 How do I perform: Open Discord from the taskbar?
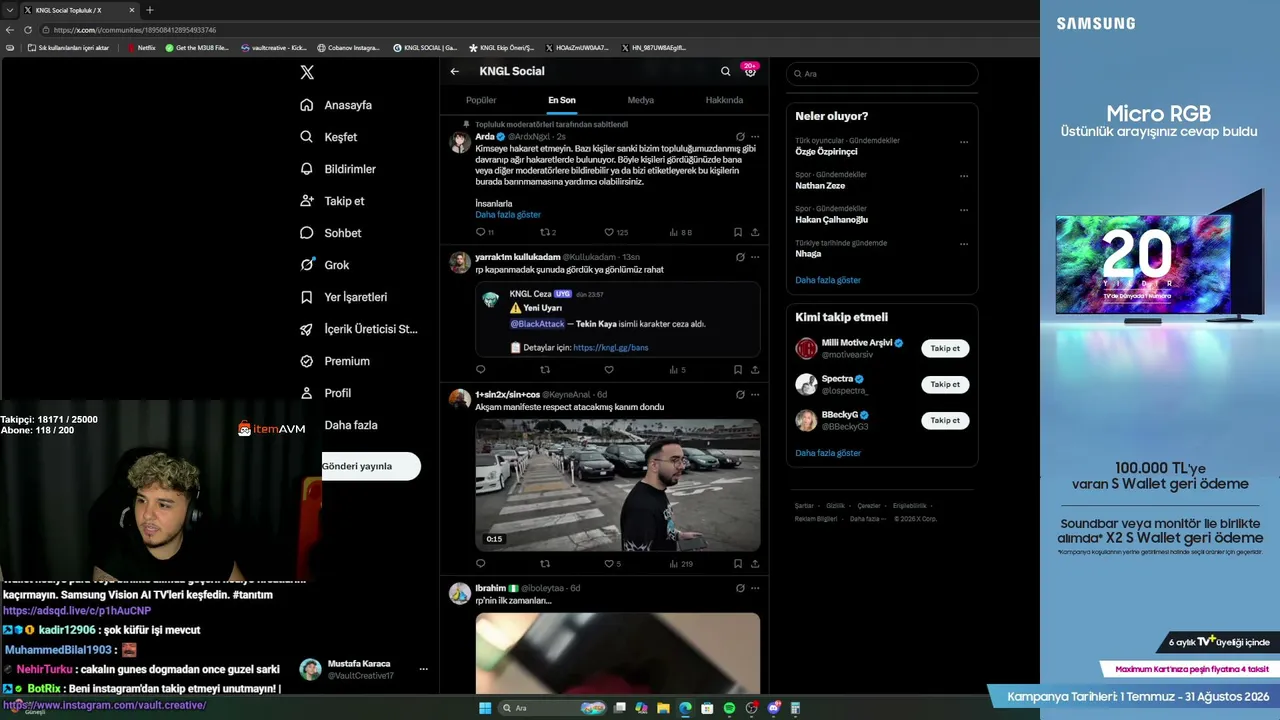pos(773,708)
